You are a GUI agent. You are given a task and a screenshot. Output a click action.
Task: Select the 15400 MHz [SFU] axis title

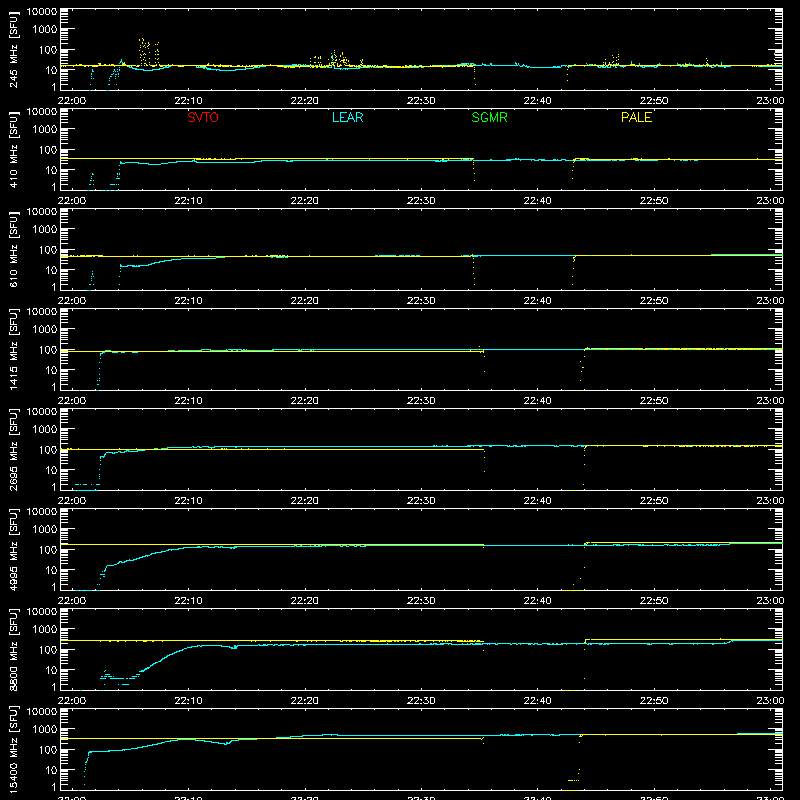[x=14, y=749]
